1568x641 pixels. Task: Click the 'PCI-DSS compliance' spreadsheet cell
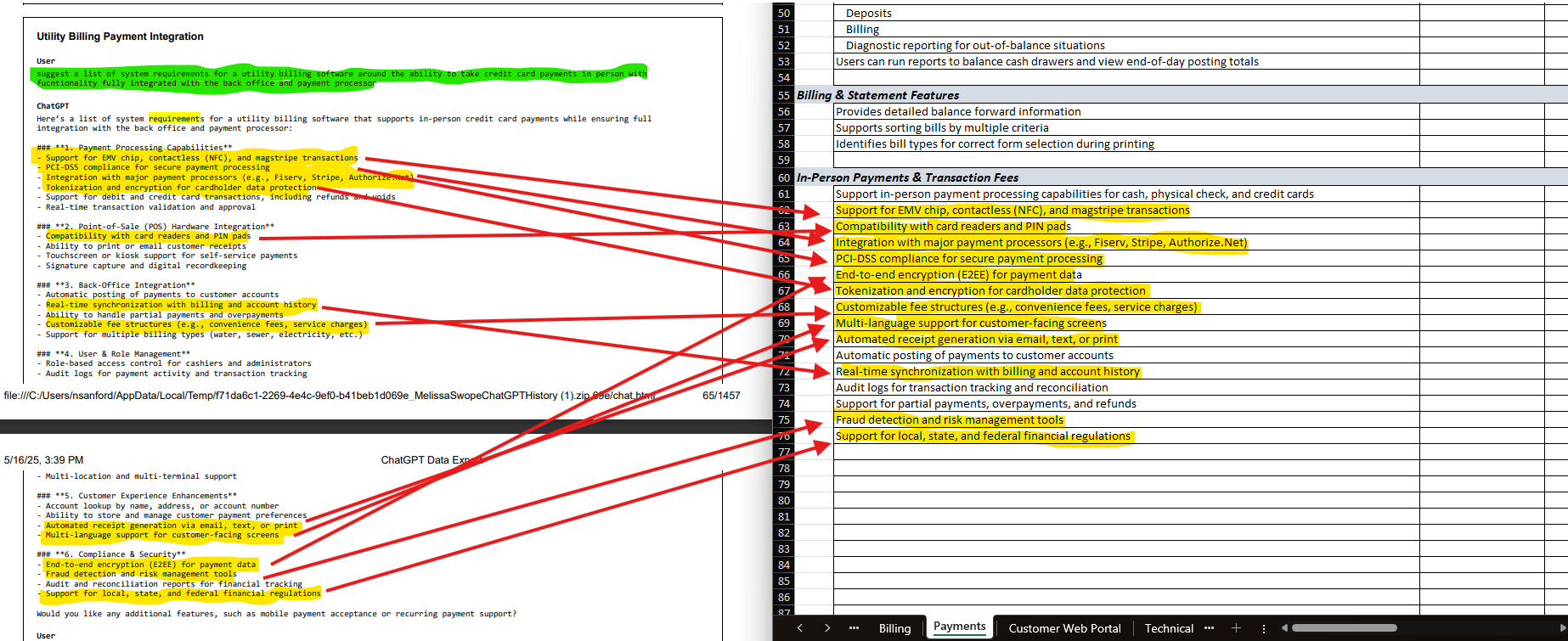968,259
